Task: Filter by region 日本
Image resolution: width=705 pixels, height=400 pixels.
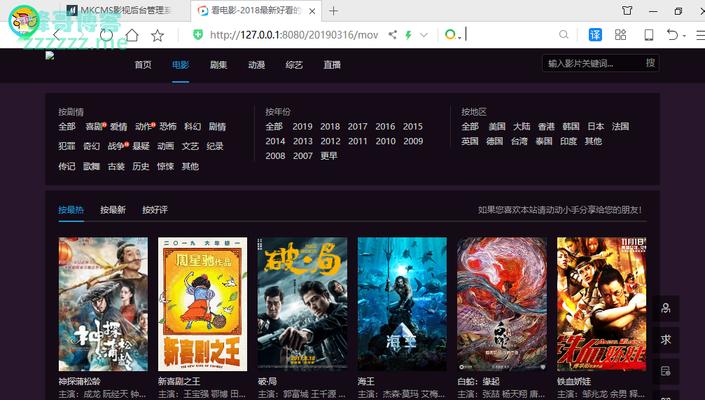Action: (596, 127)
